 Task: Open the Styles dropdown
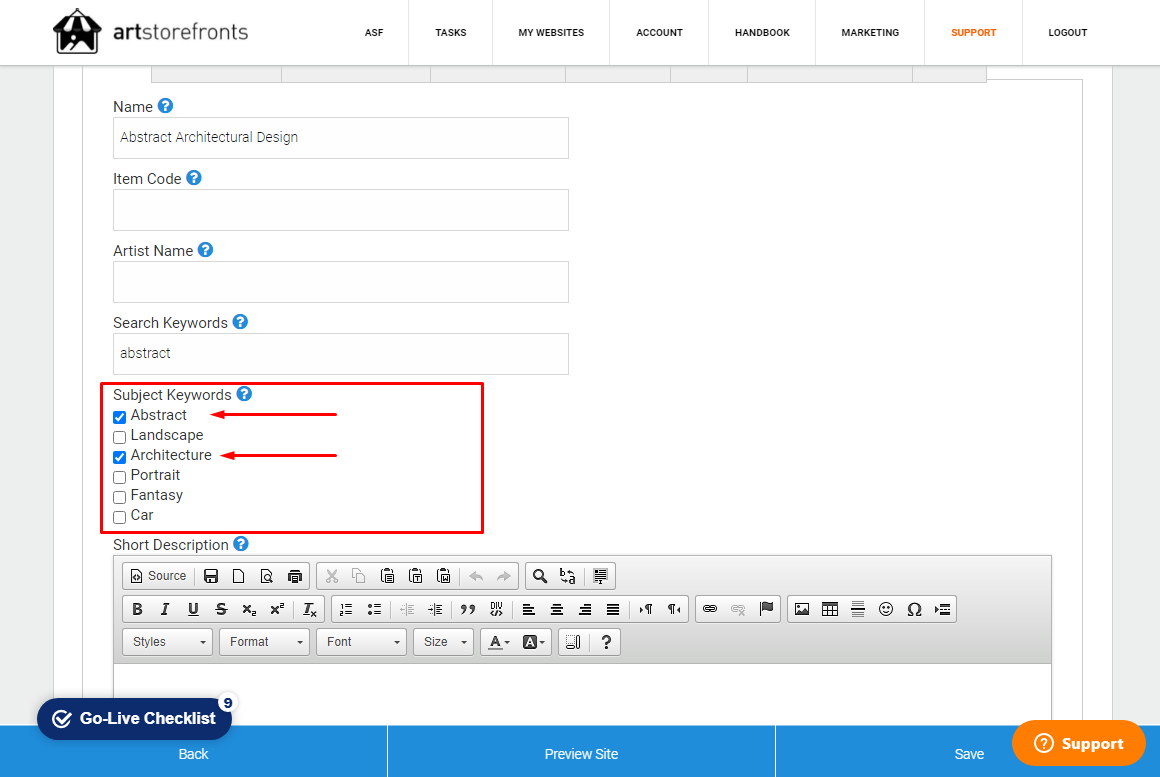[167, 642]
